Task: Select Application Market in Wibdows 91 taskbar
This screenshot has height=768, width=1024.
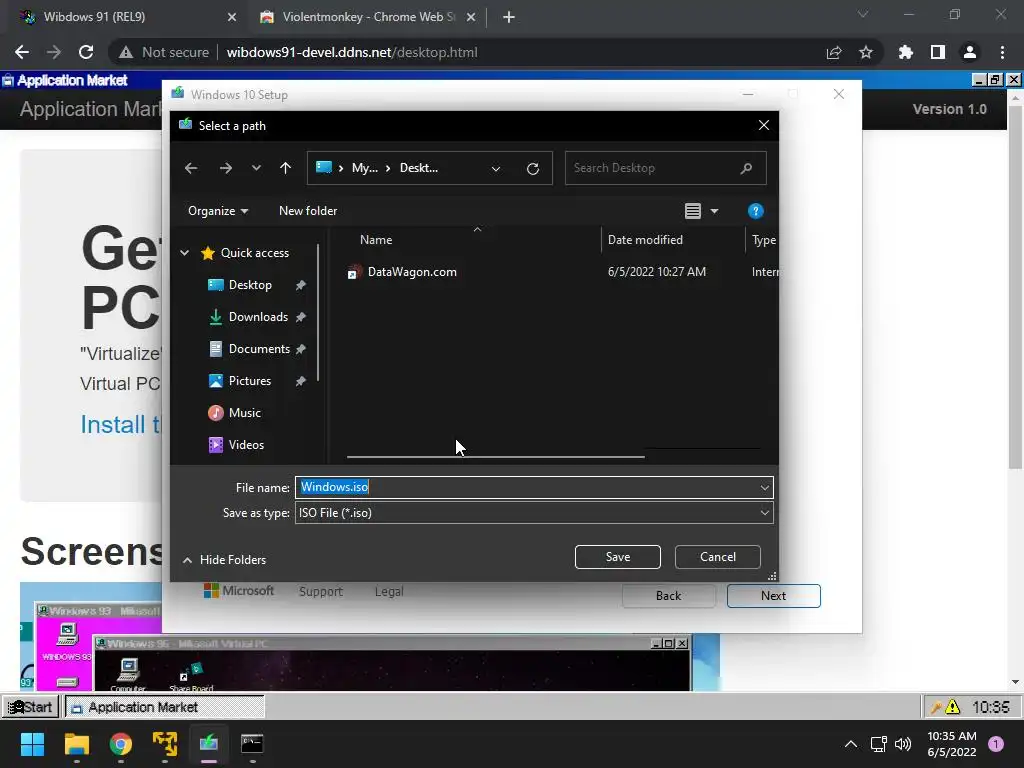Action: pyautogui.click(x=165, y=707)
